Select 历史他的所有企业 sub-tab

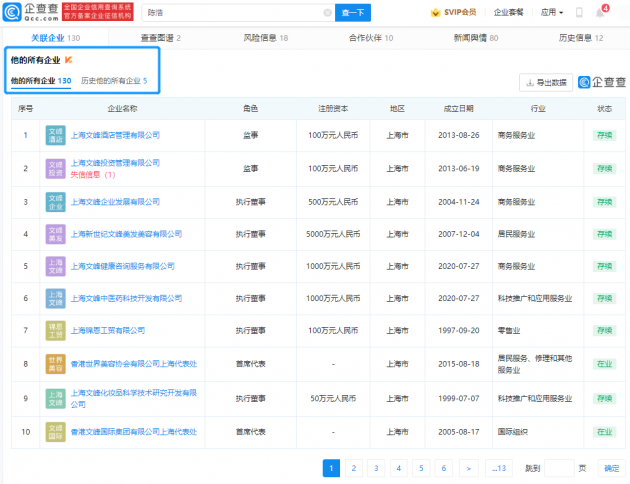coord(113,81)
